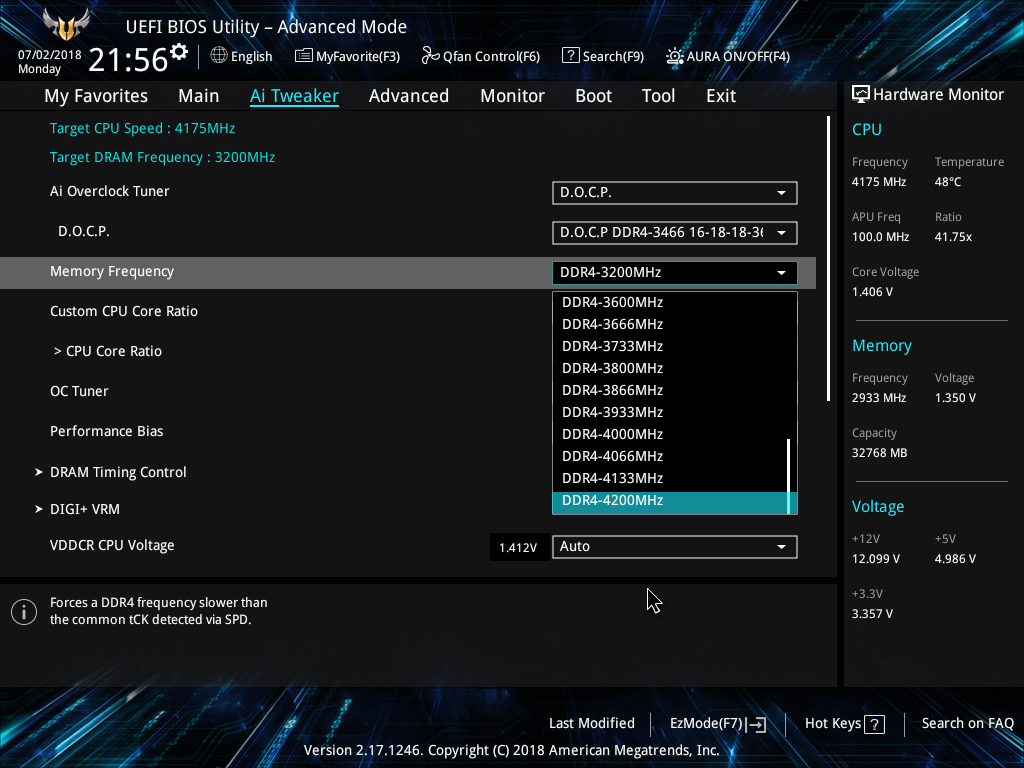Choose DDR4-3933MHz from the list
Screen dimensions: 1024x768
click(x=671, y=412)
